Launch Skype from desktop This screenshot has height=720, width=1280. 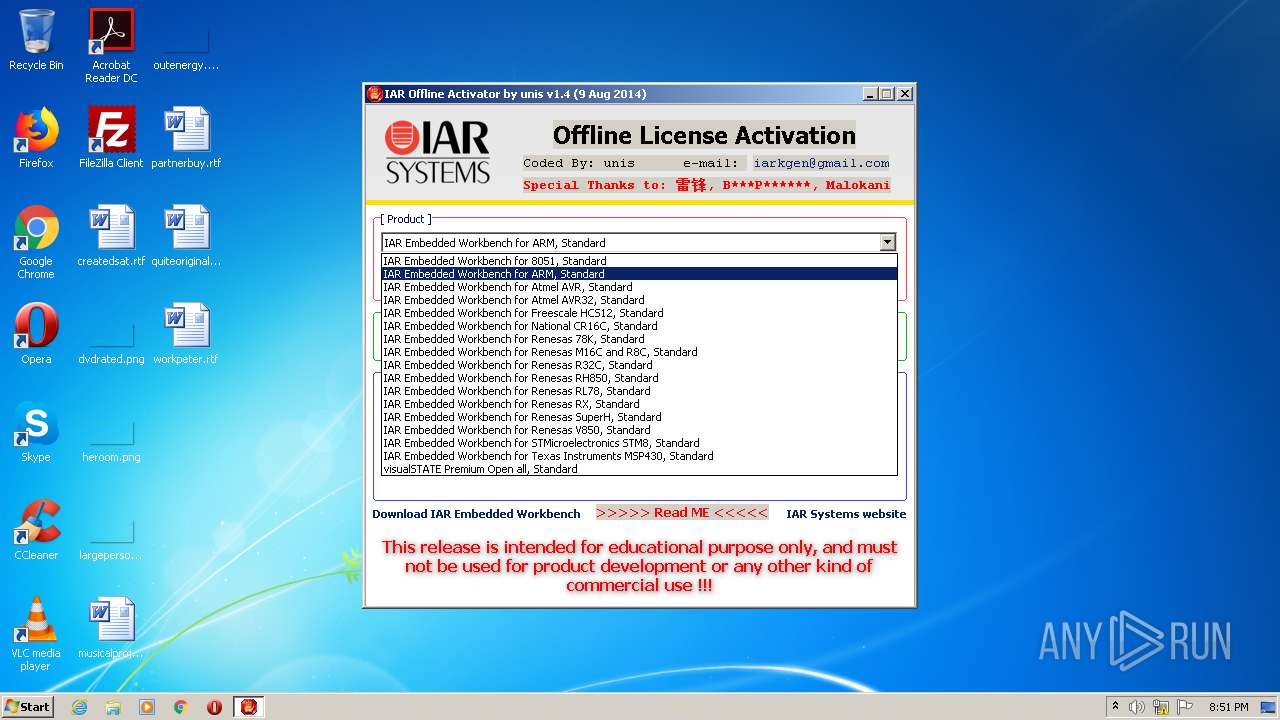(36, 432)
